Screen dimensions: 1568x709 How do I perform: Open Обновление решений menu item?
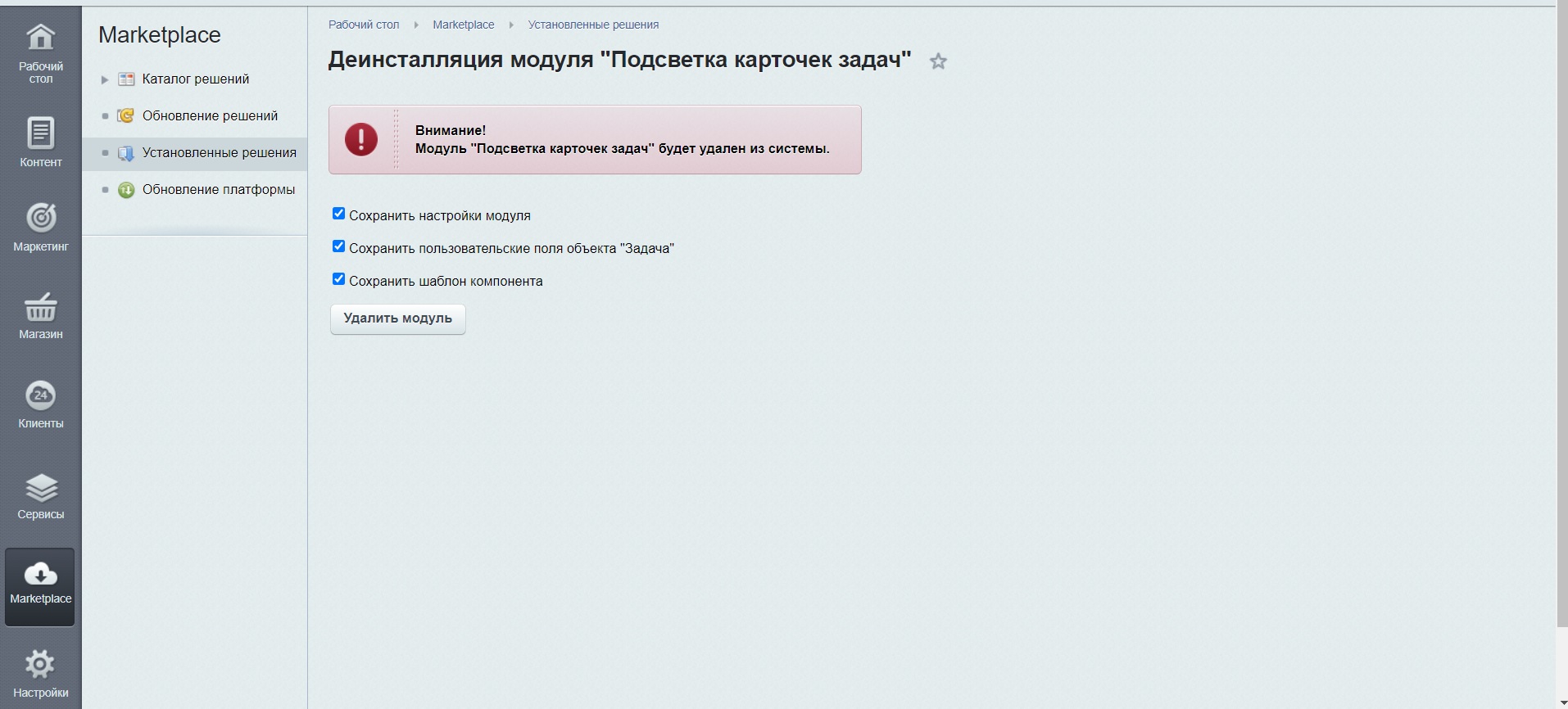point(210,115)
